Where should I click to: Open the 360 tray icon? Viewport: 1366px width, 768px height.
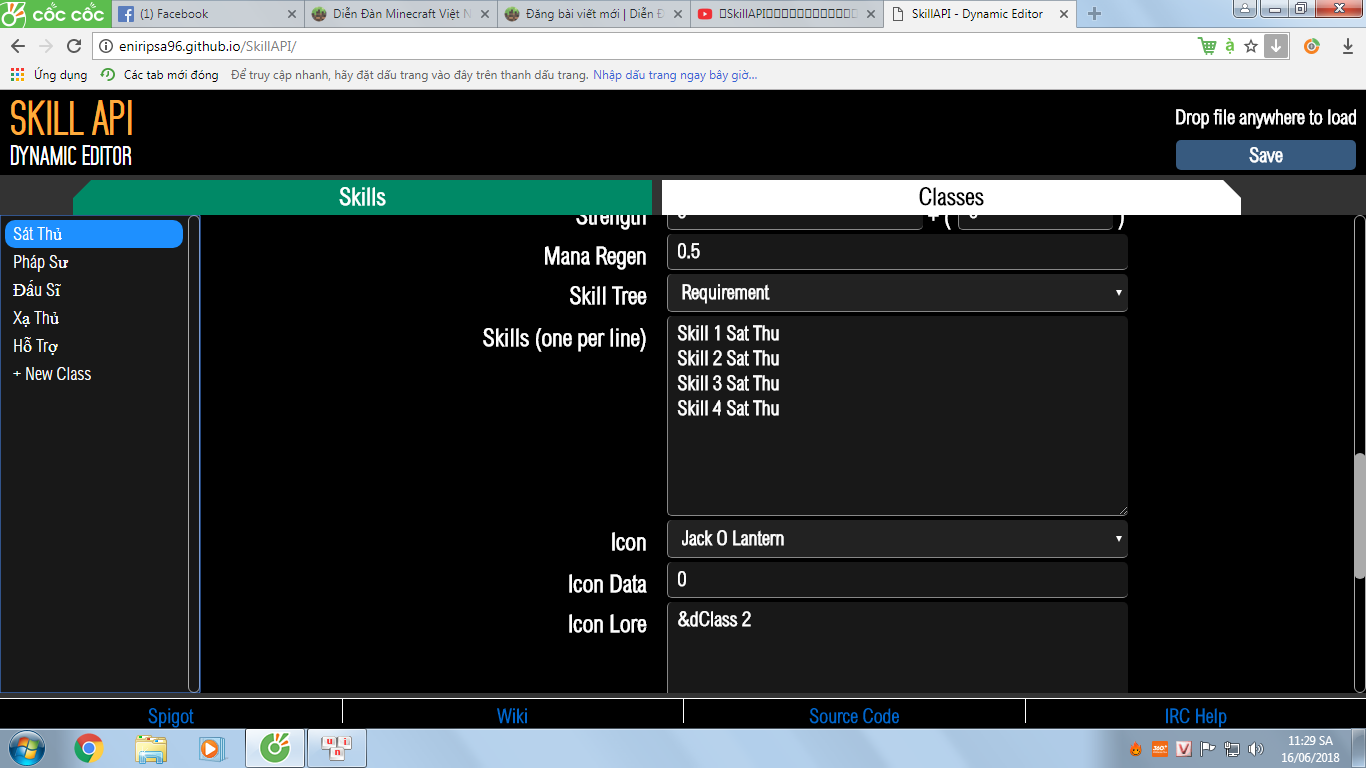1160,749
